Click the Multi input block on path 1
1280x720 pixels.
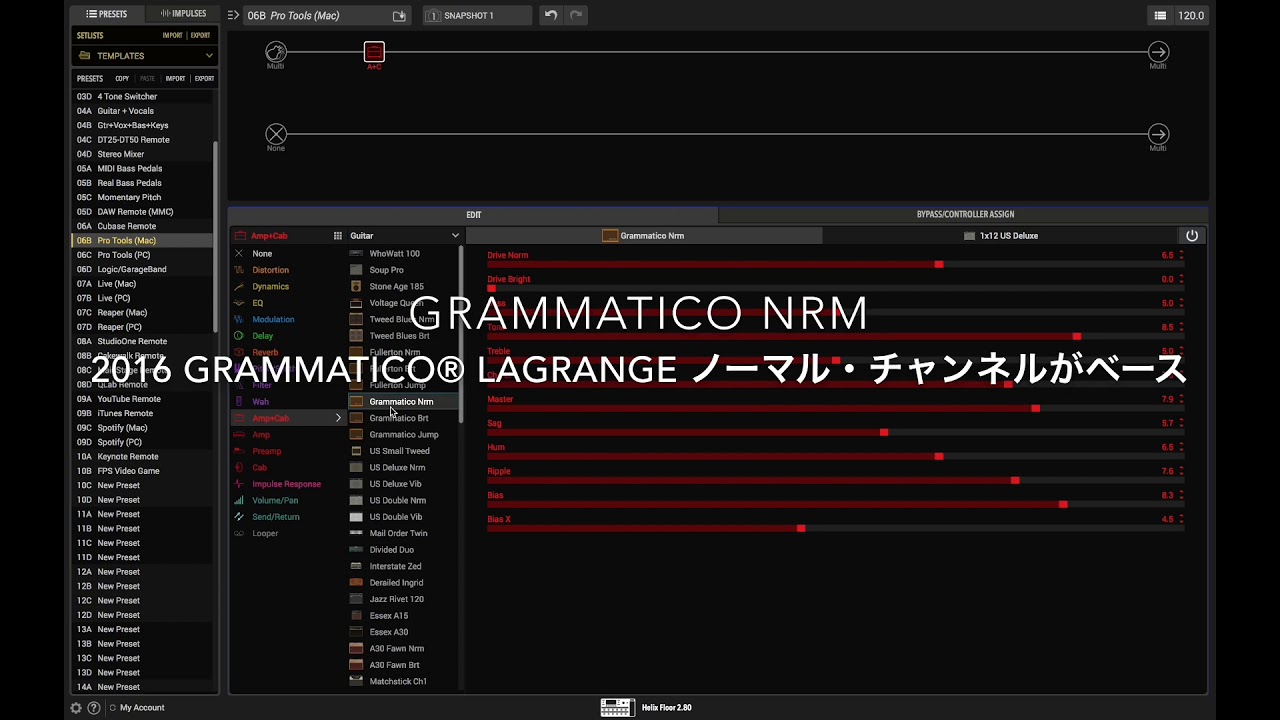click(x=276, y=52)
